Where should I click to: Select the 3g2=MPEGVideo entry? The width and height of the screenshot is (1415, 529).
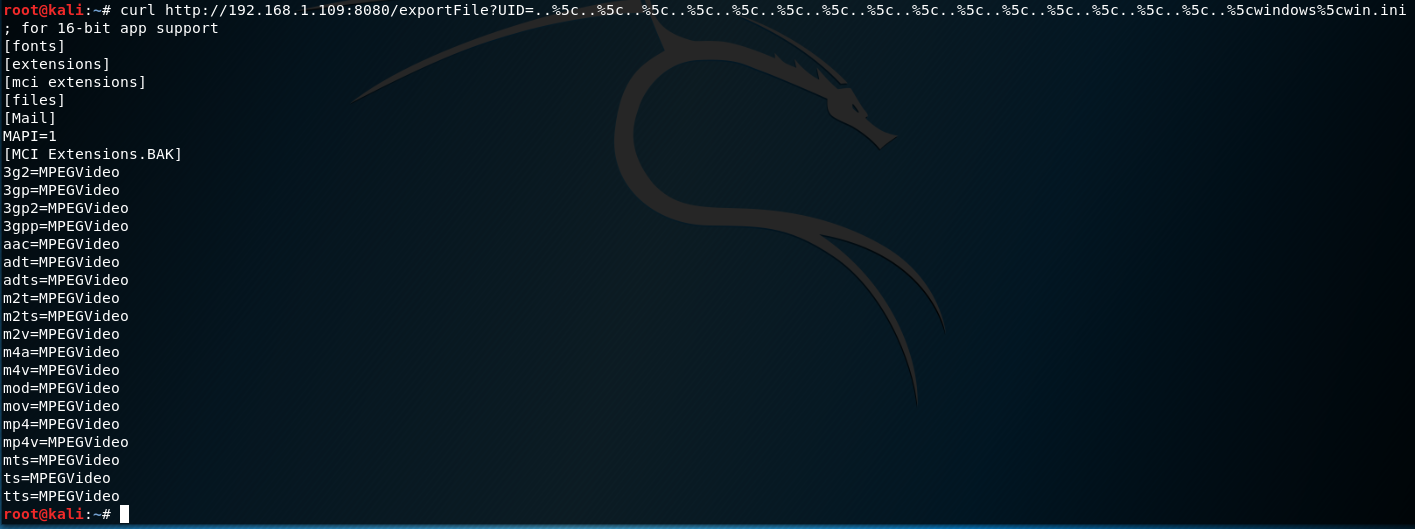pos(61,172)
